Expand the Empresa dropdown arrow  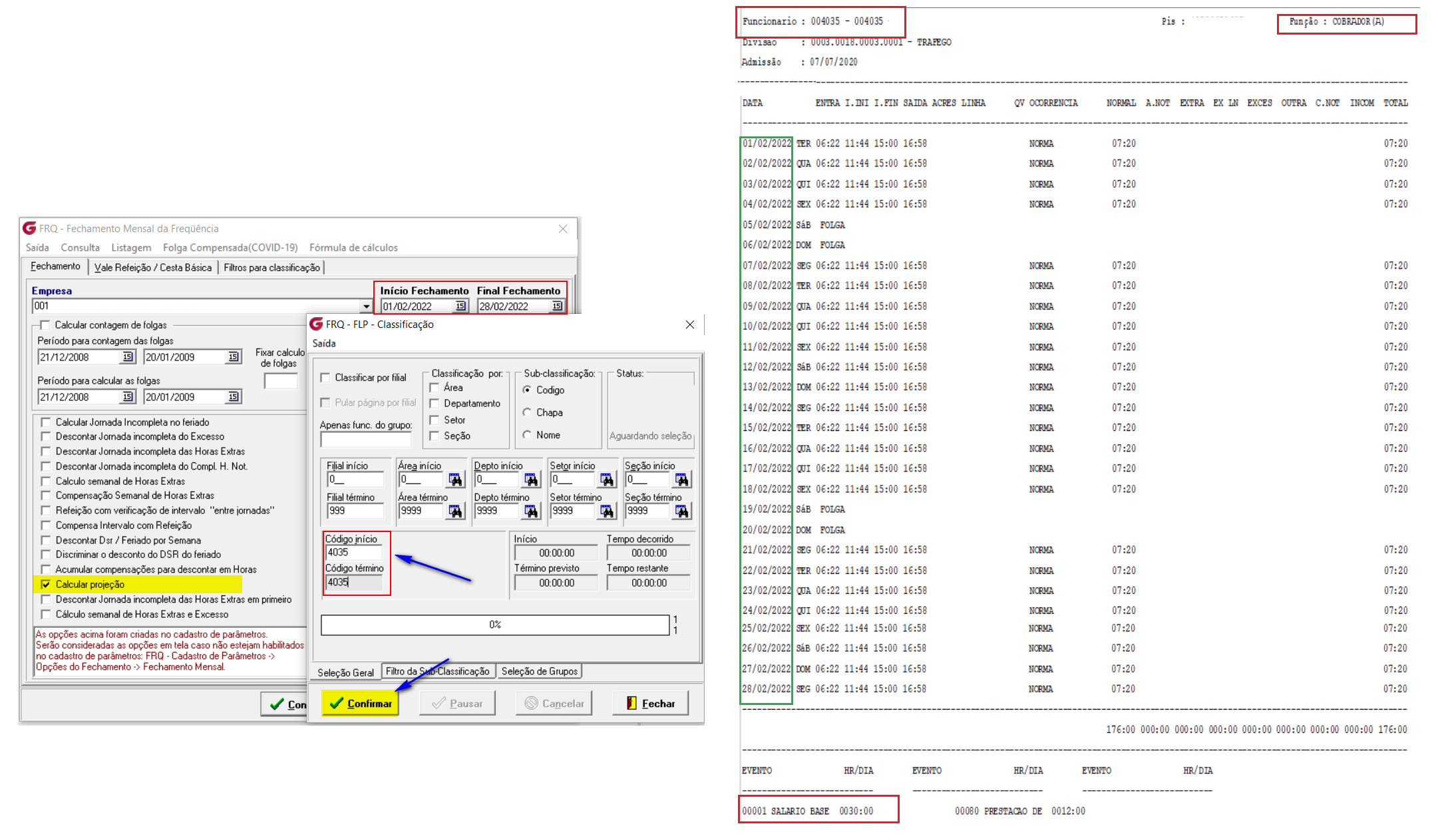pyautogui.click(x=366, y=306)
